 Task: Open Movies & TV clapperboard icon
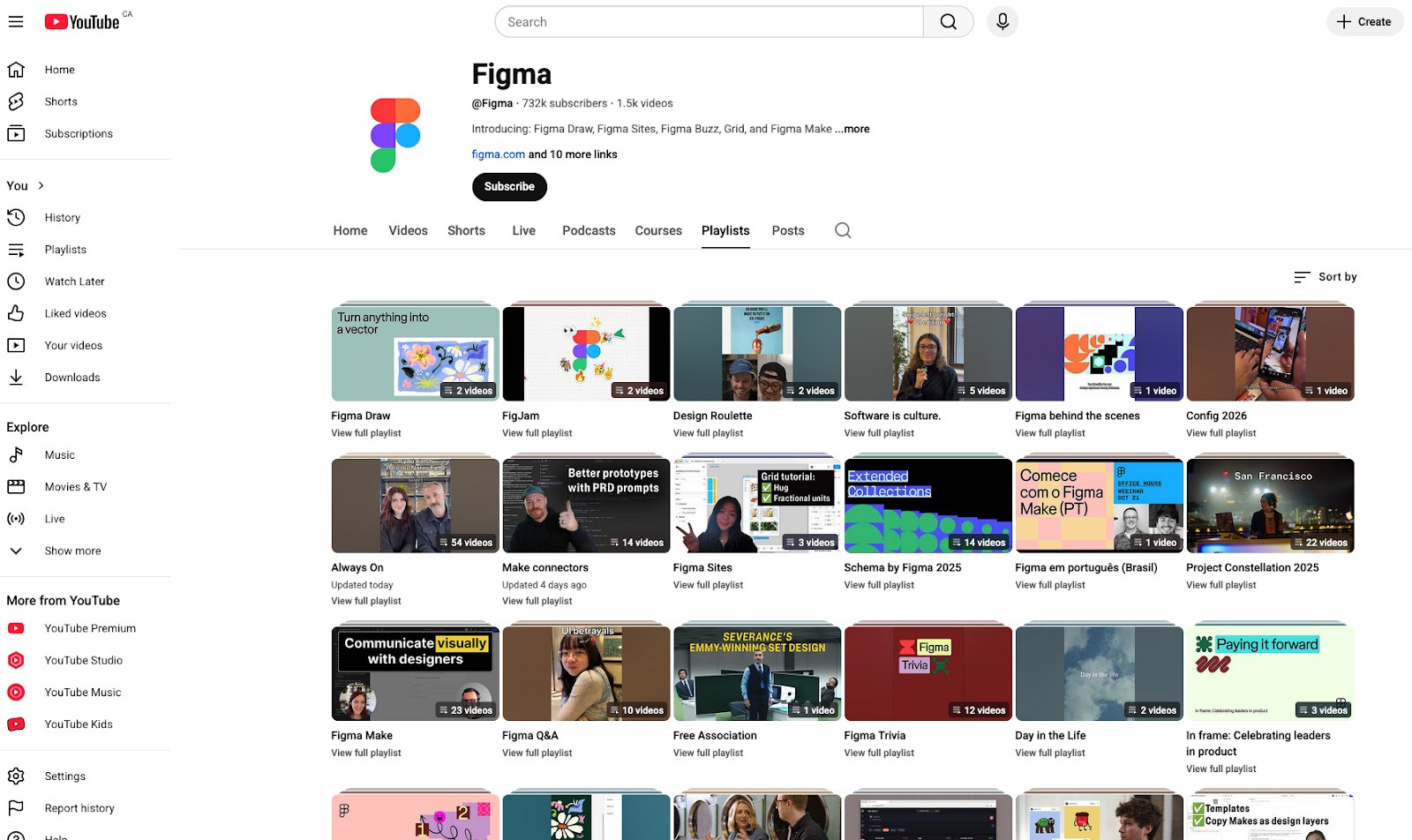pos(16,487)
